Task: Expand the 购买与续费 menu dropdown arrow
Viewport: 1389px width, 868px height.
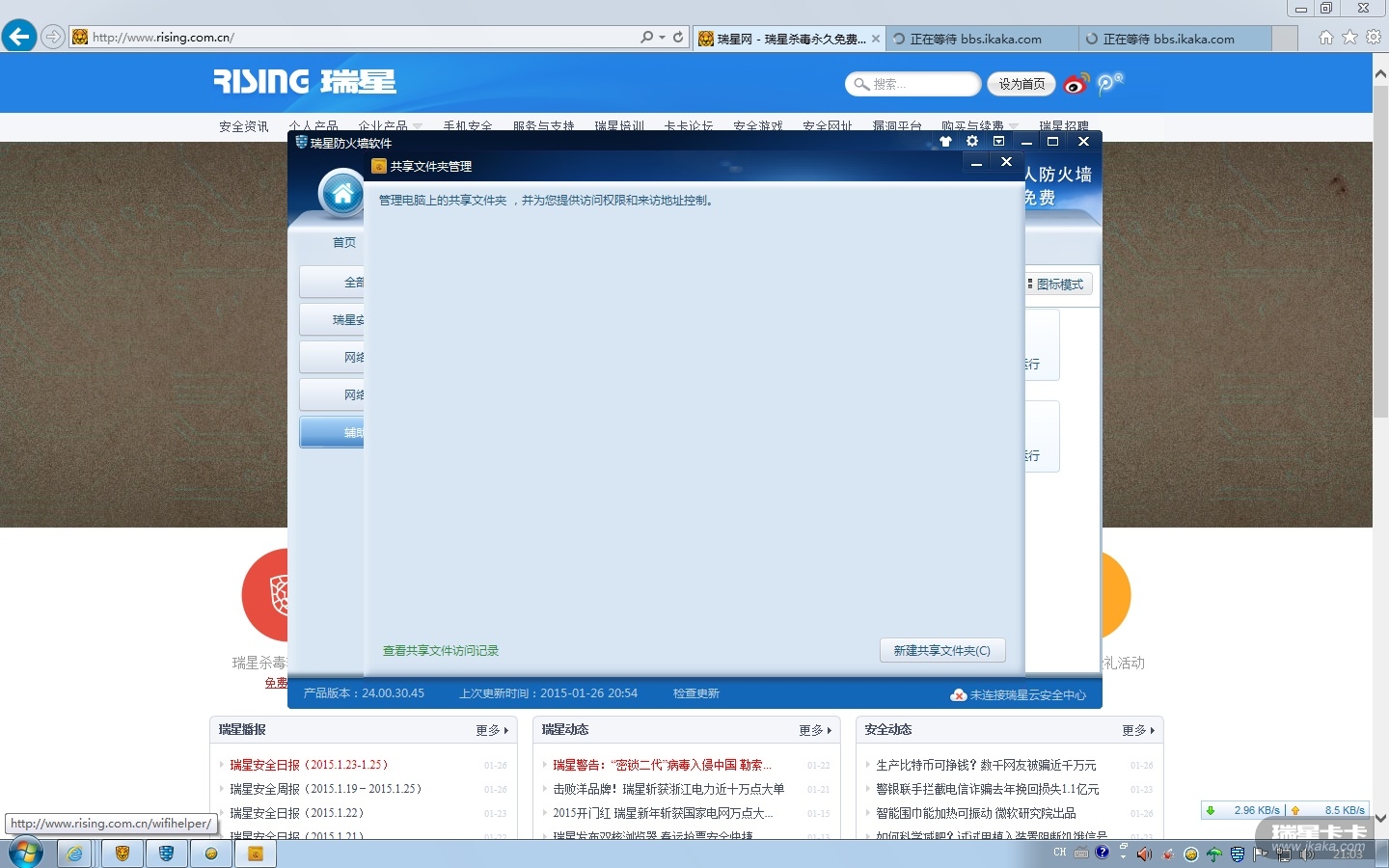Action: pos(1014,126)
